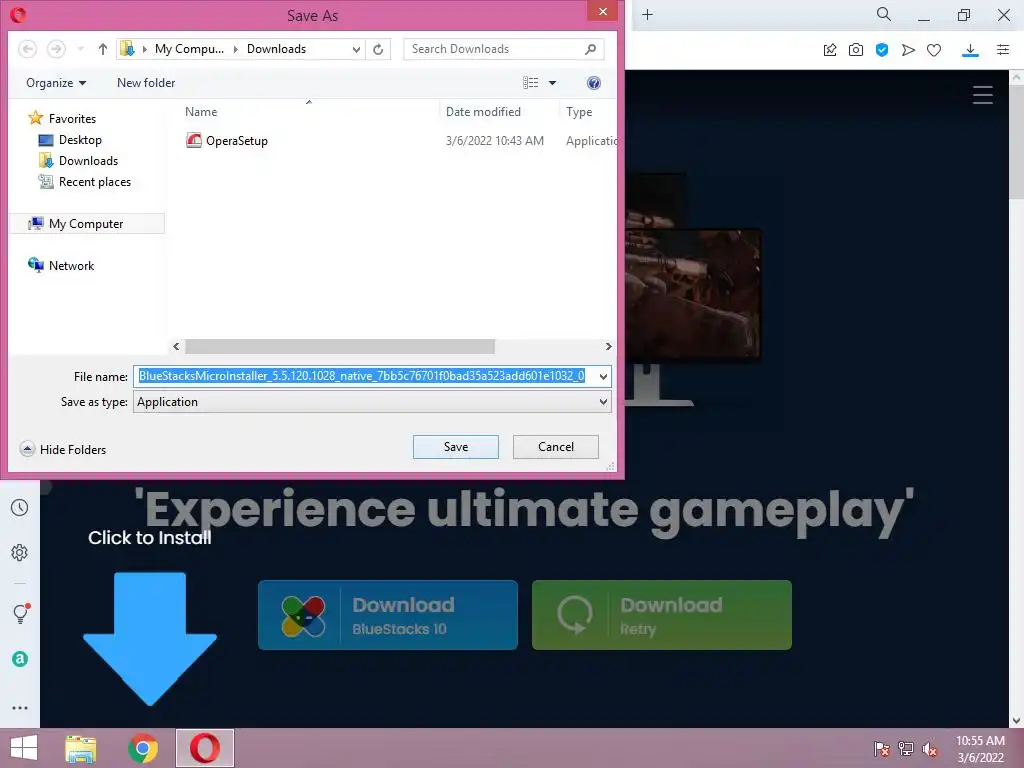Select My Computer in navigation pane
This screenshot has width=1024, height=768.
88,223
